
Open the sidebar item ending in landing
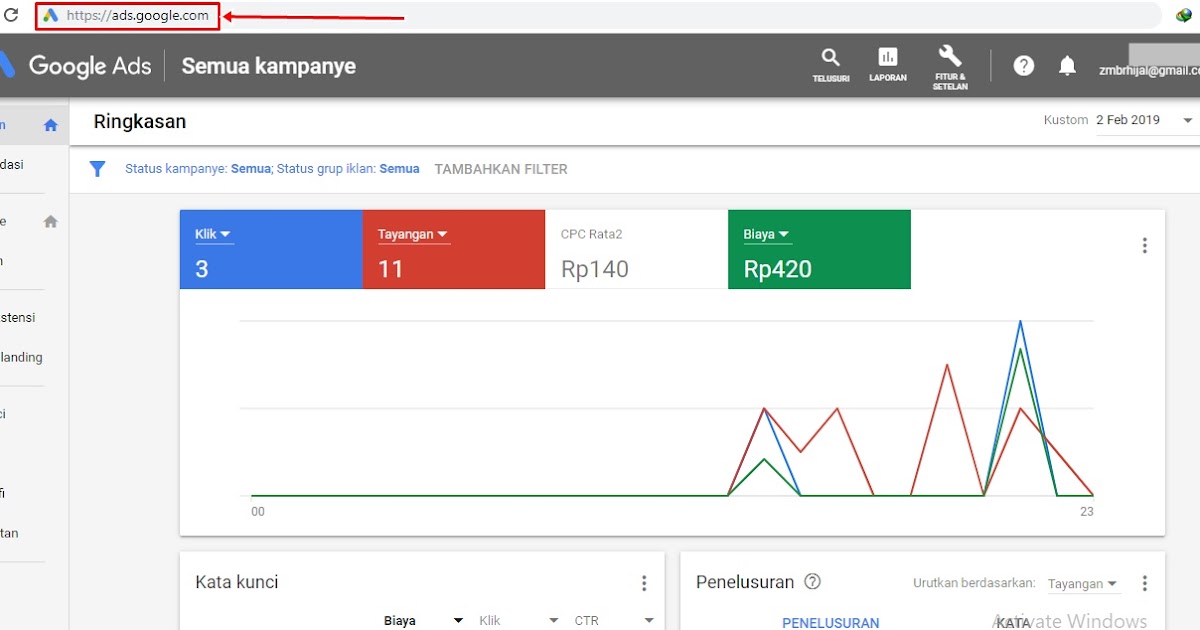click(x=22, y=357)
